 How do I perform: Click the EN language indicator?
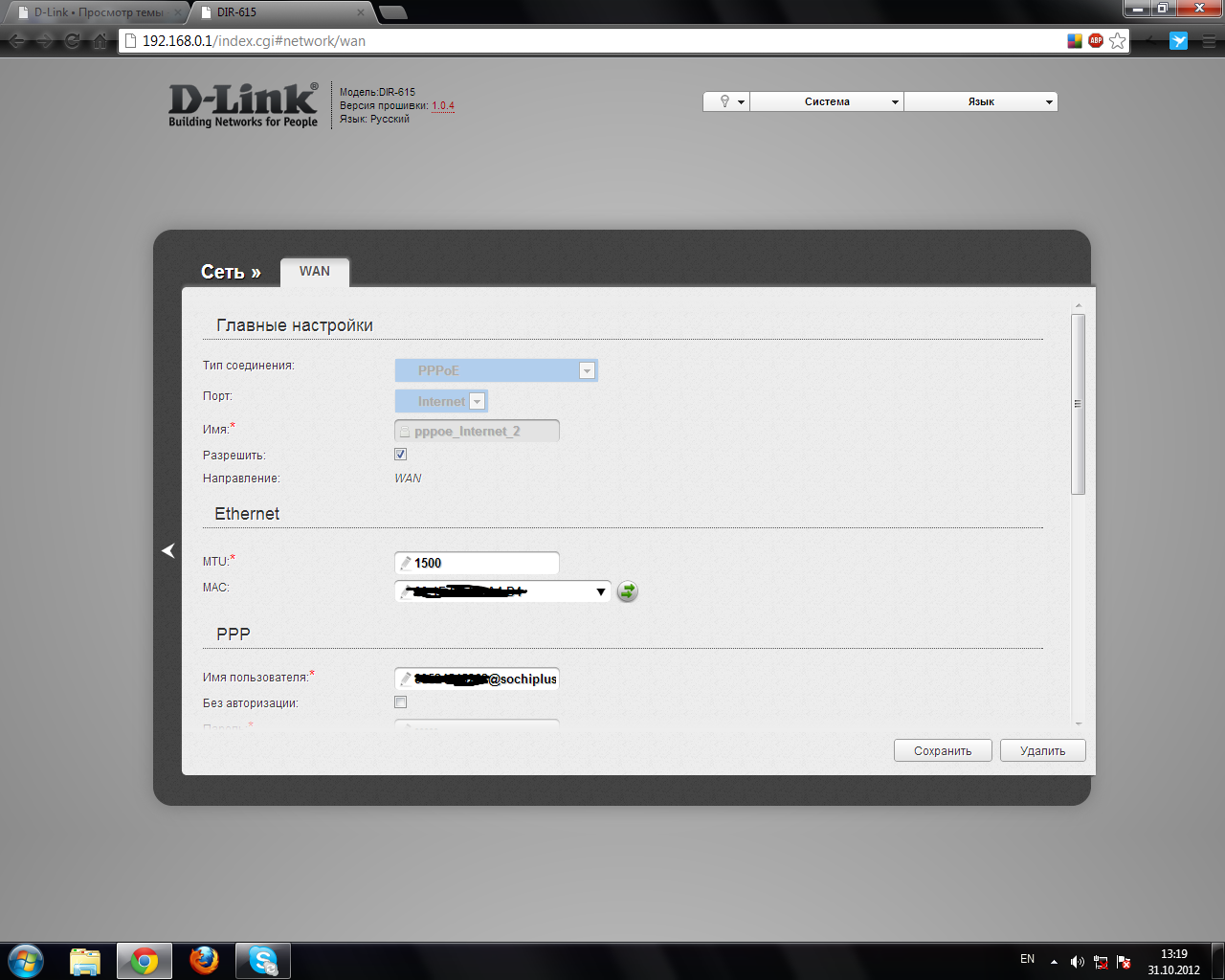click(x=1027, y=959)
